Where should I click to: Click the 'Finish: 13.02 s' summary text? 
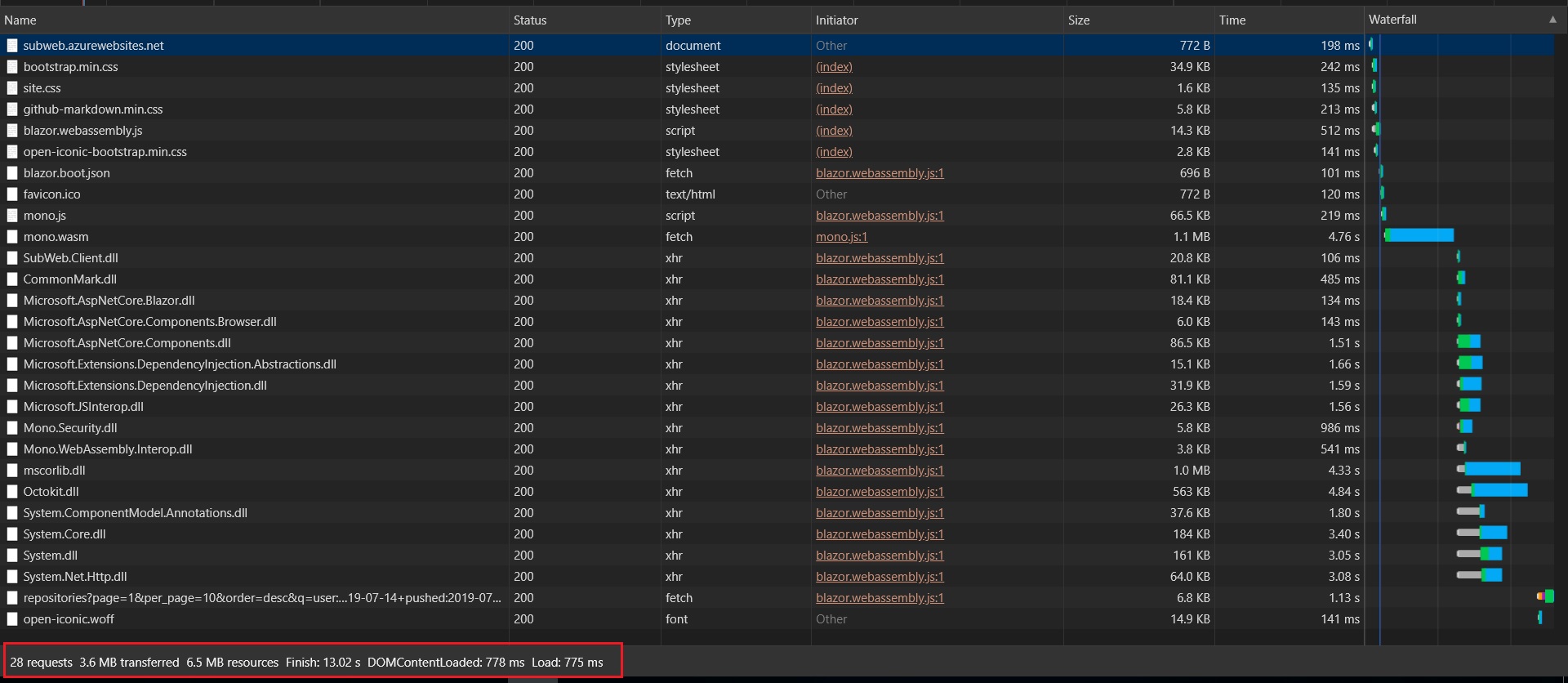point(323,663)
